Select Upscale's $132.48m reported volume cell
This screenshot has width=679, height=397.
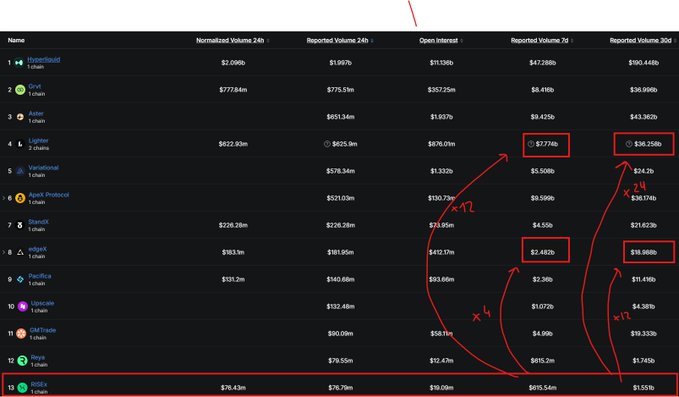click(340, 307)
